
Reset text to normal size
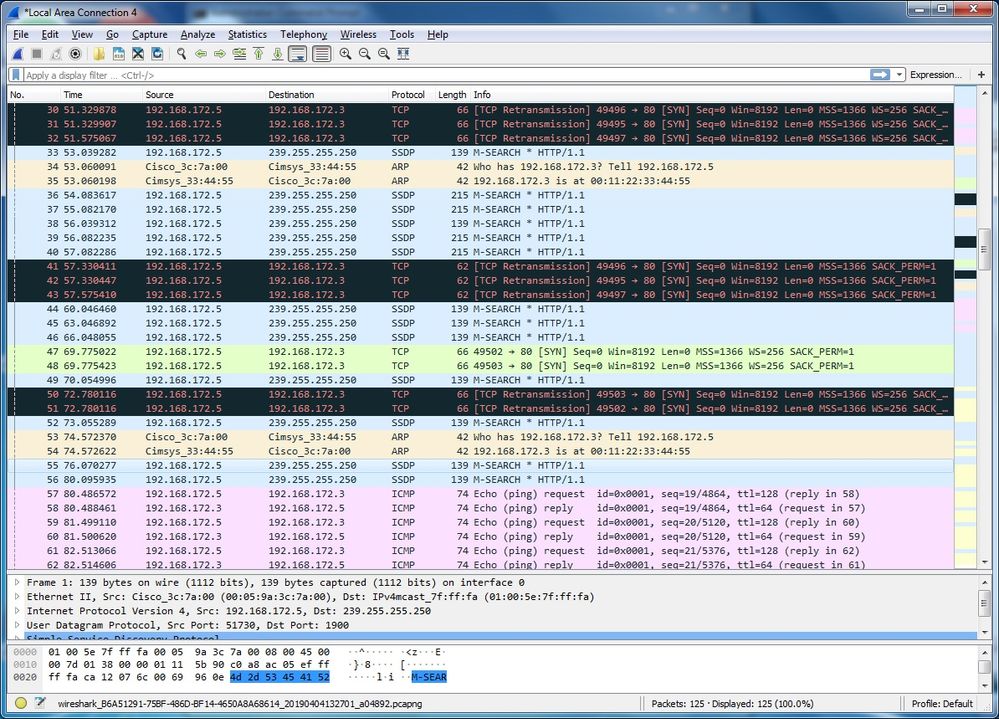(x=384, y=54)
